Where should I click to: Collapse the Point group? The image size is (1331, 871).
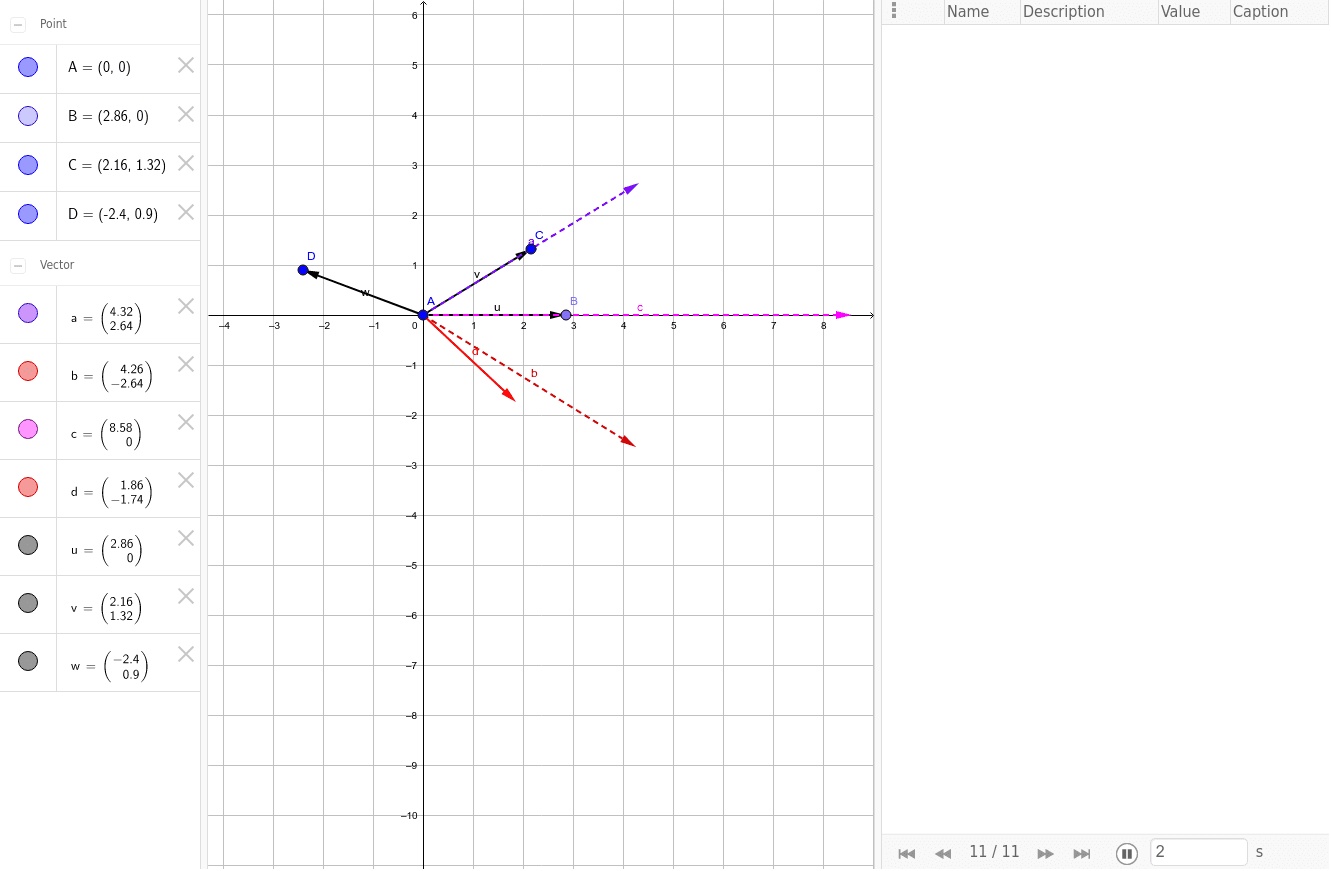coord(18,24)
